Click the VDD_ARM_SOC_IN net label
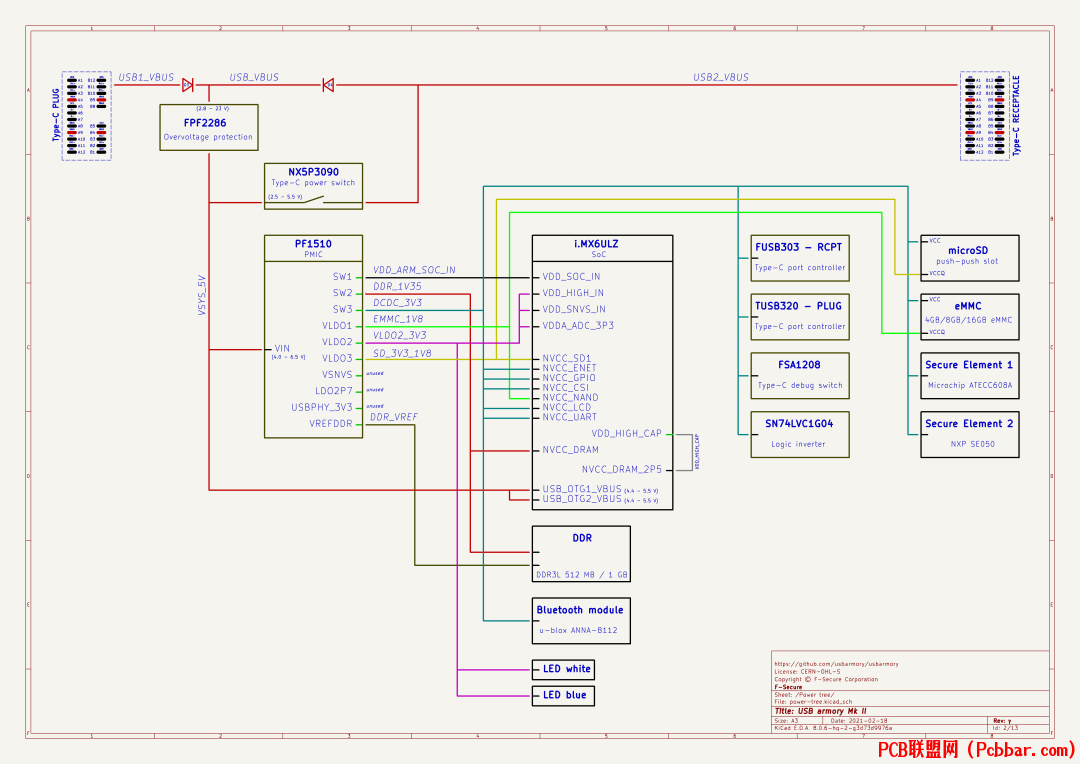The image size is (1080, 764). pos(414,270)
